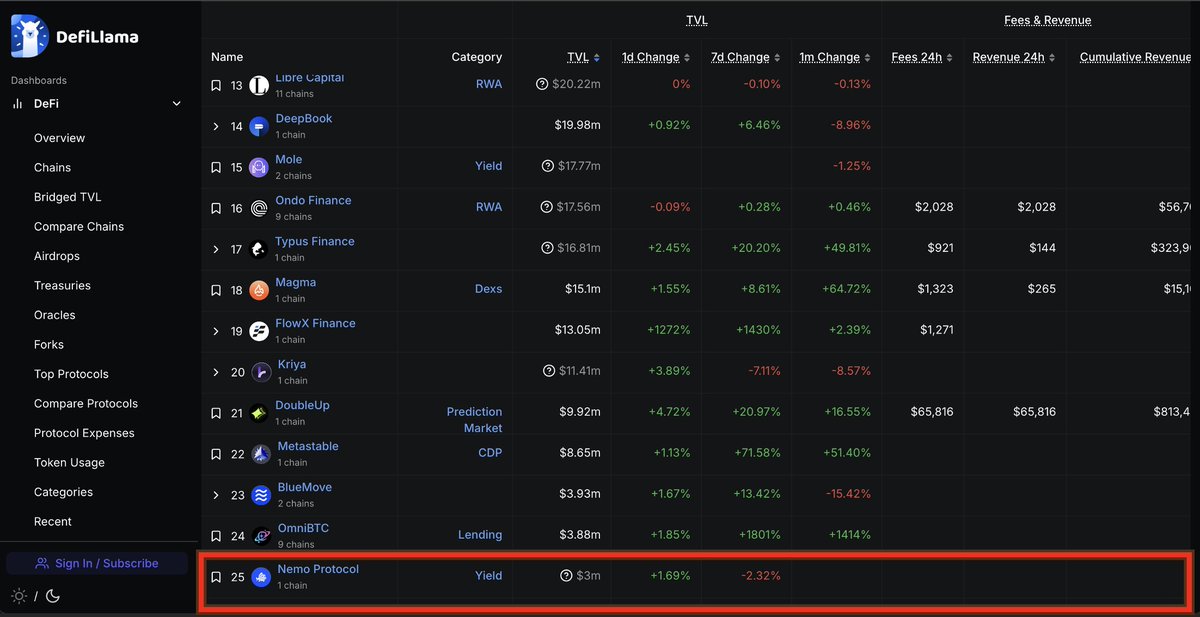The width and height of the screenshot is (1200, 617).
Task: Expand the BlueMove row
Action: (x=216, y=495)
